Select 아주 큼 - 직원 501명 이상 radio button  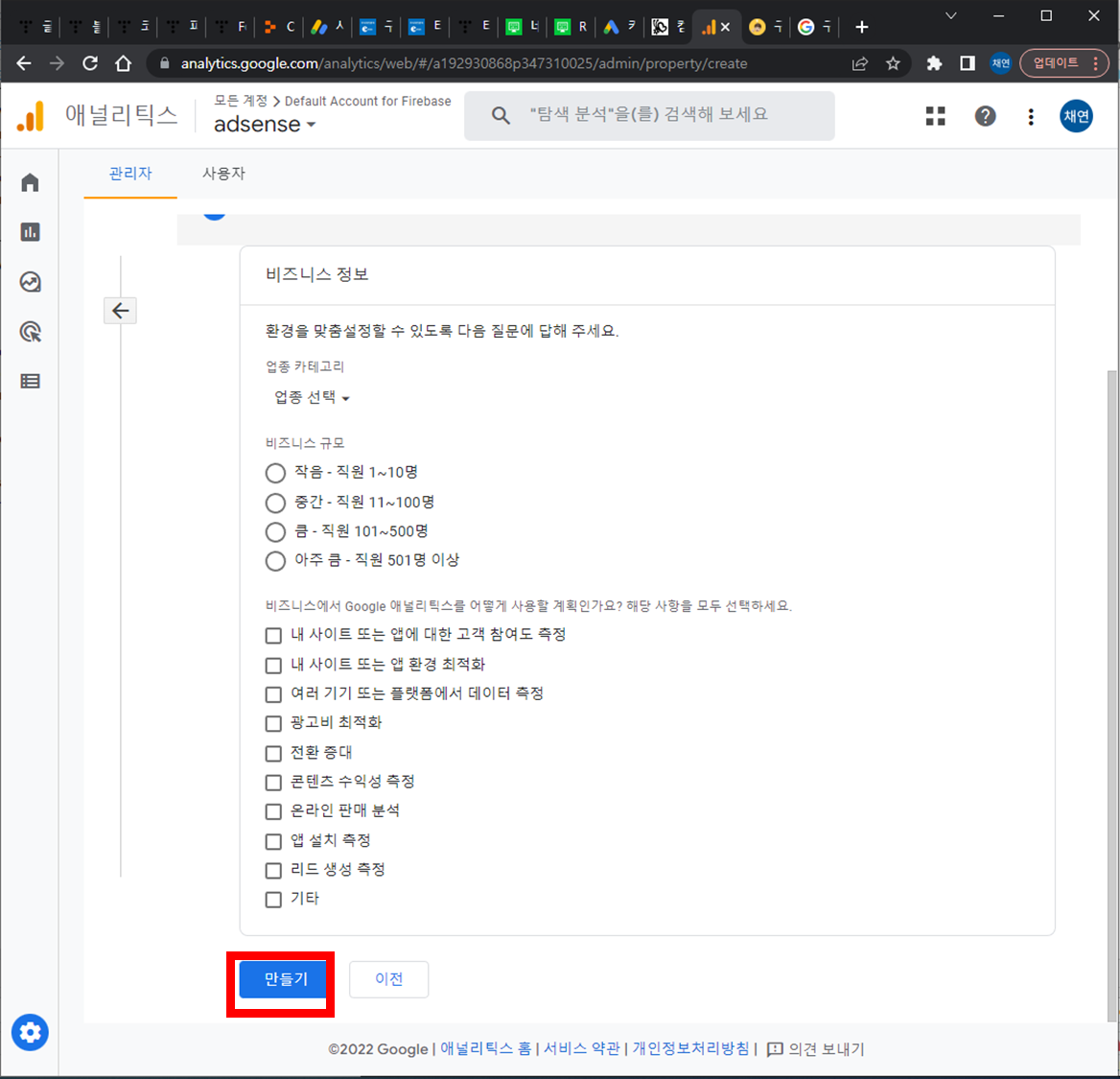[x=275, y=561]
